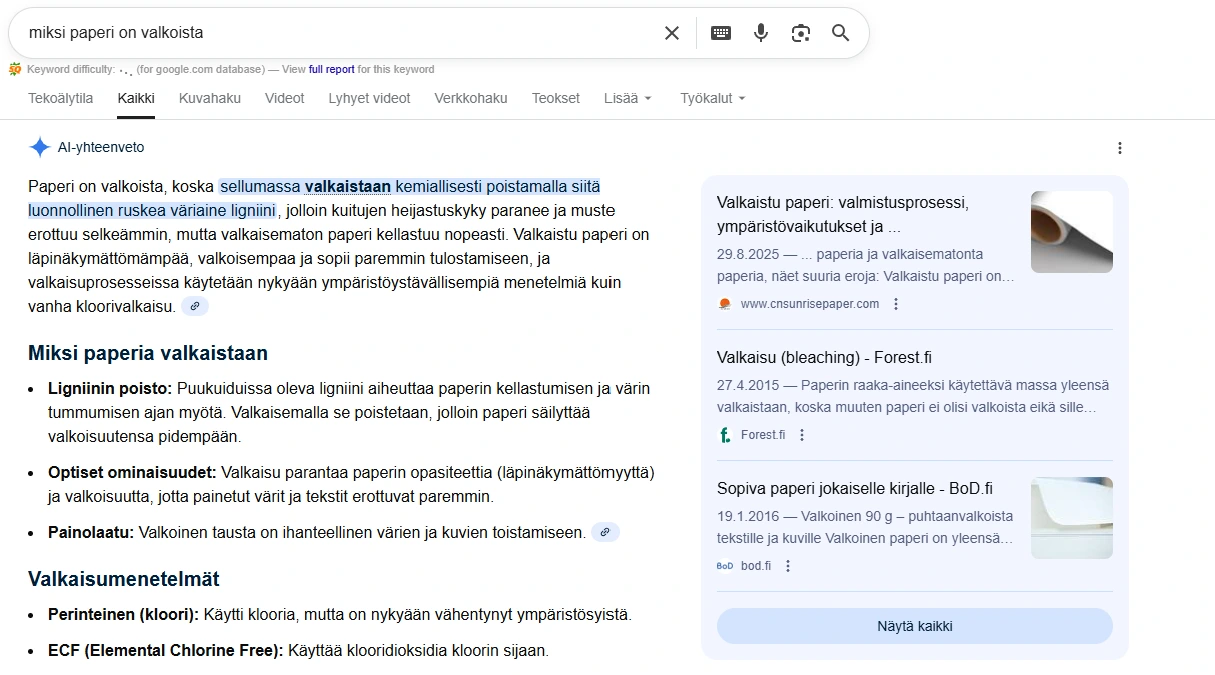This screenshot has height=675, width=1215.
Task: Open the three-dot menu beside bod.fi result
Action: point(788,565)
